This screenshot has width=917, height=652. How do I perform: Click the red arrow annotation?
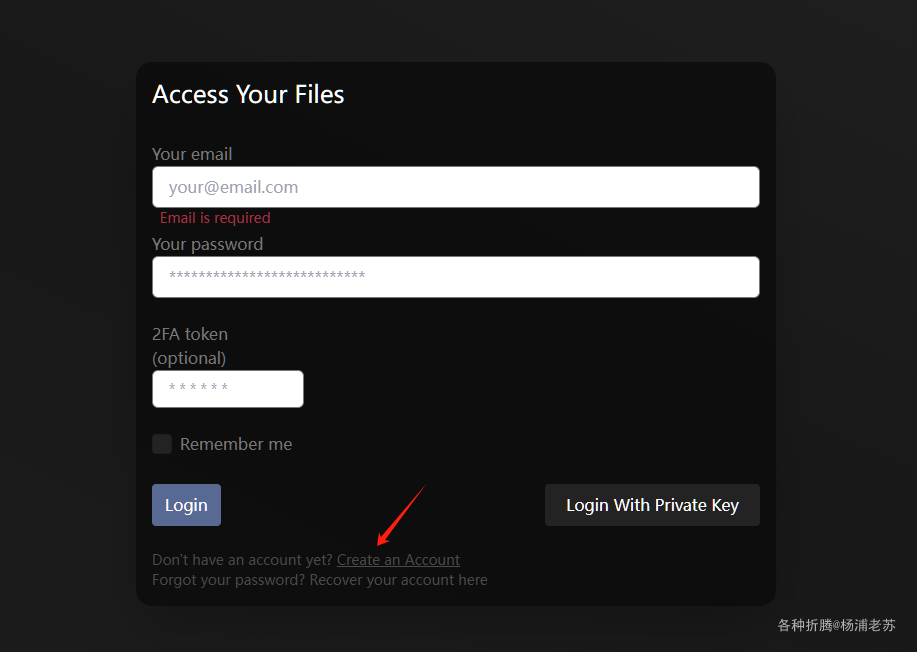pos(401,515)
